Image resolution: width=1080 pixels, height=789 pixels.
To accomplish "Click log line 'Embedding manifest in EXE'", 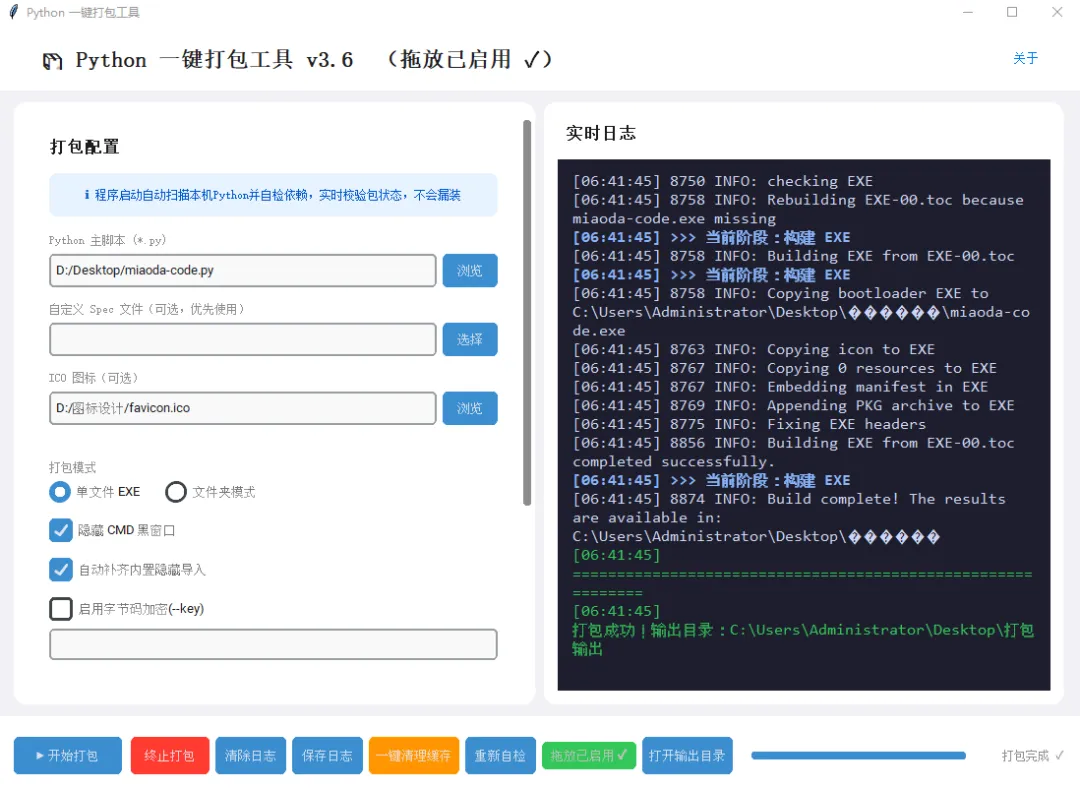I will coord(780,386).
